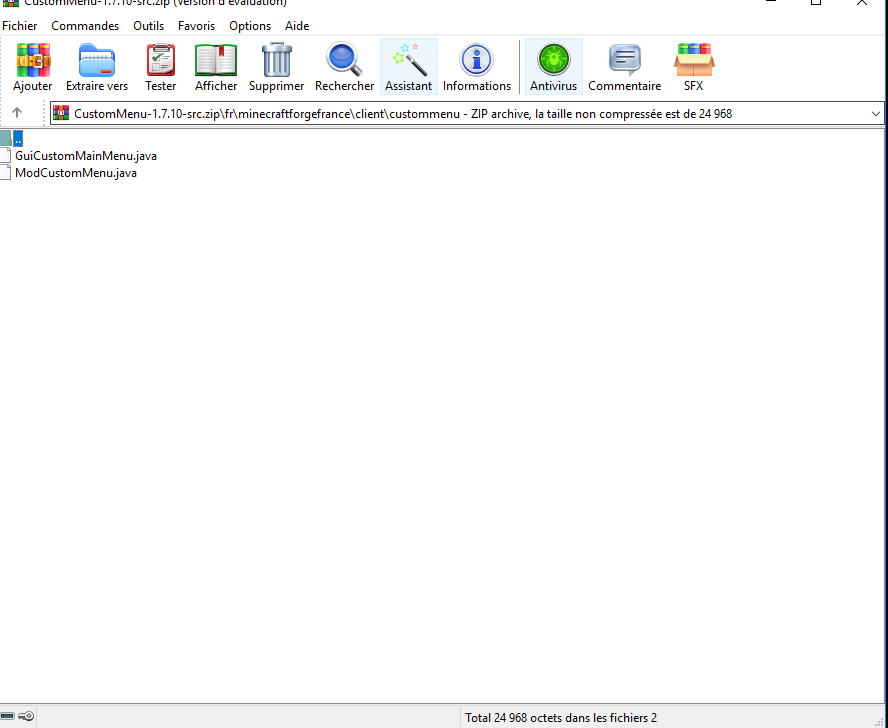Open the Commandes menu
The height and width of the screenshot is (728, 888).
85,26
